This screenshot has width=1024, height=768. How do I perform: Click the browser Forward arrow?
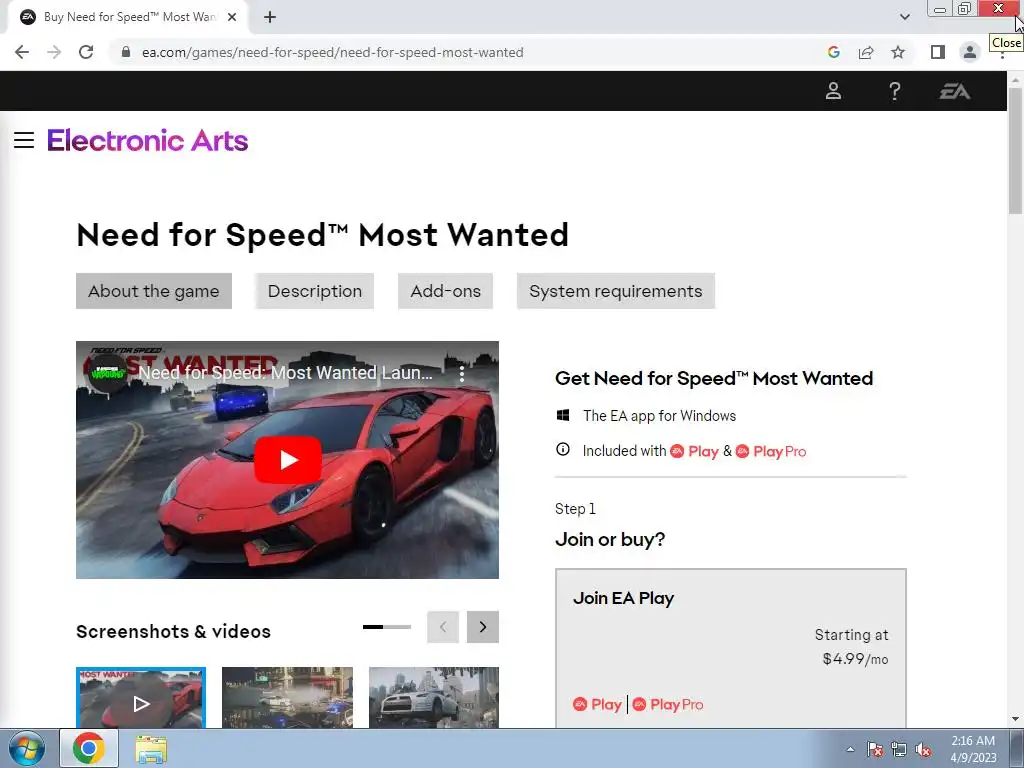click(x=54, y=52)
